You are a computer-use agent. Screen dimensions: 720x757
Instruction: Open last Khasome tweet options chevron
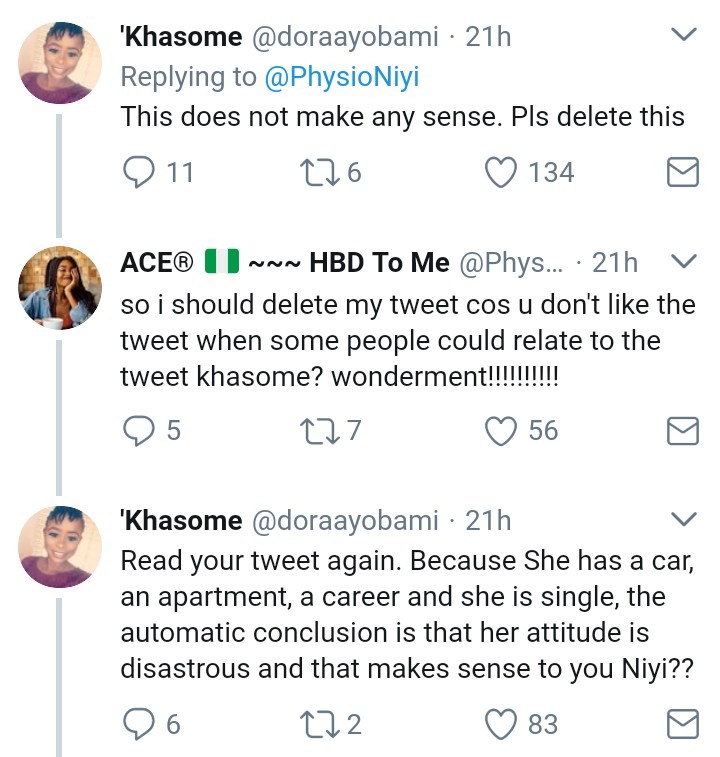point(682,520)
